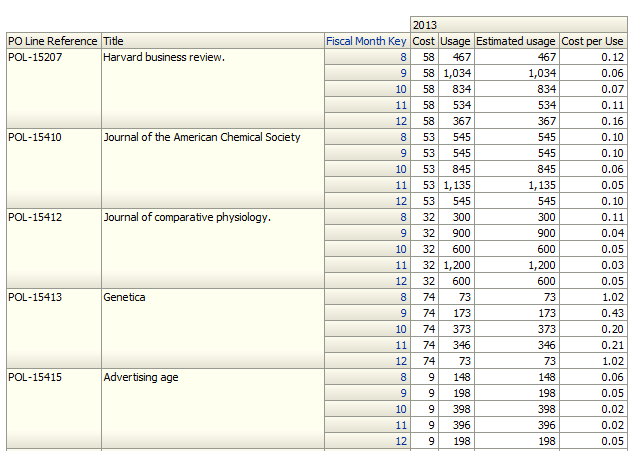
Task: Click cost per use 0.03 for comparative physiology
Action: point(593,265)
